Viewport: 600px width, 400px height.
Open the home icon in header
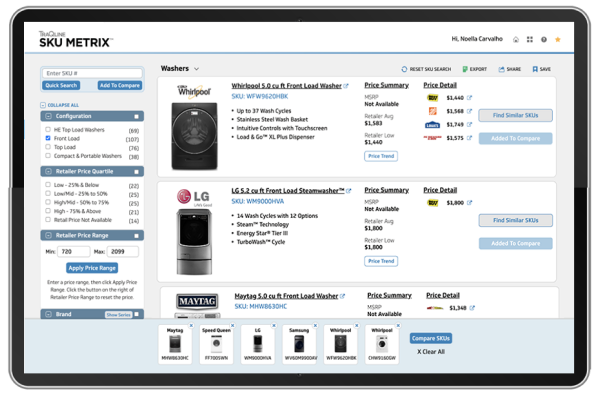click(516, 39)
